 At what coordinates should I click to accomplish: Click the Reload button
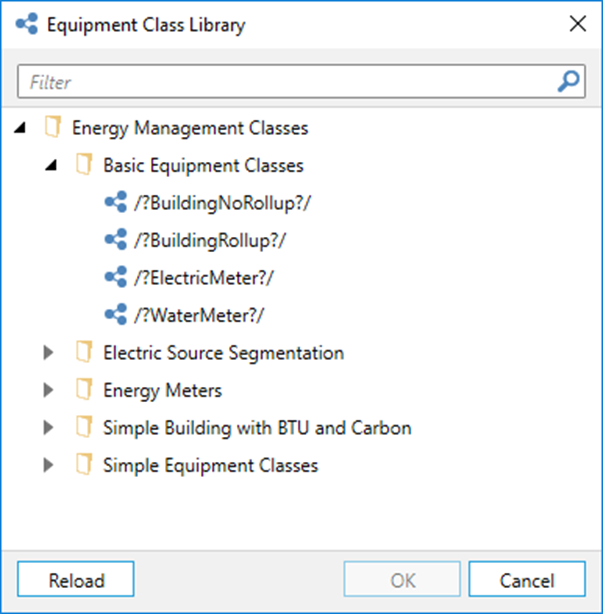coord(76,579)
